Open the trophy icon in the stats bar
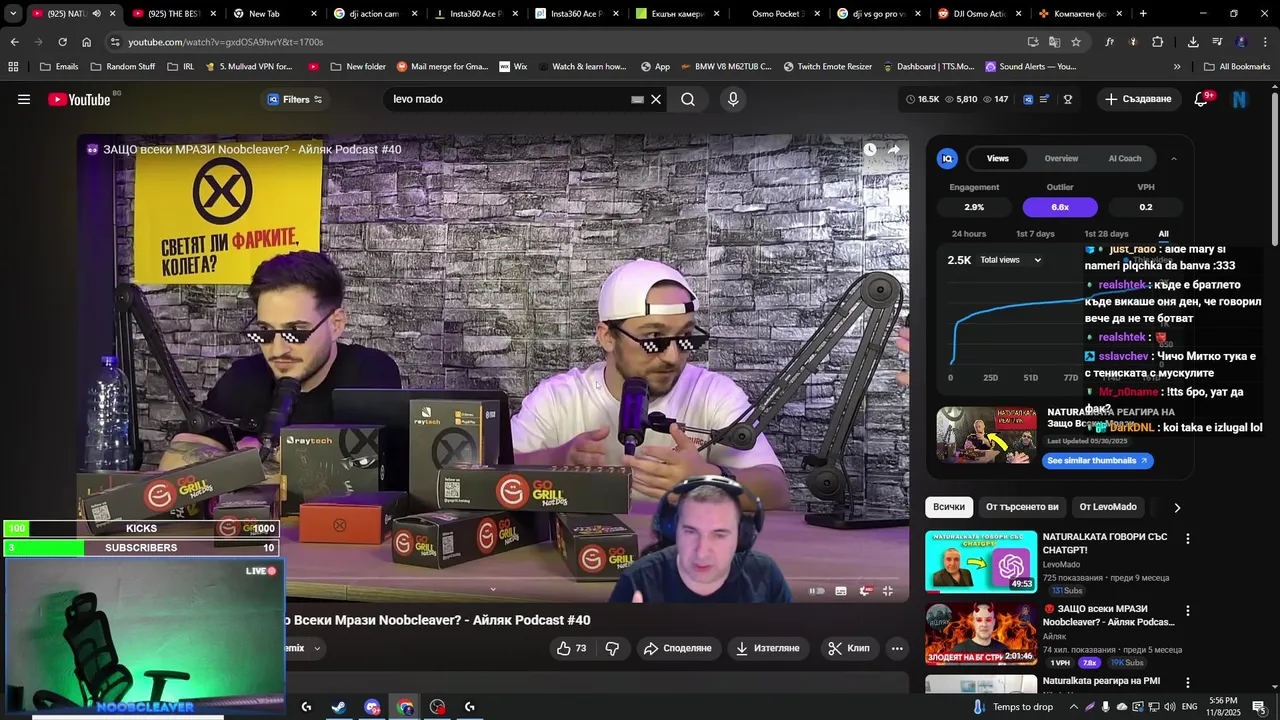The height and width of the screenshot is (720, 1280). tap(1068, 99)
